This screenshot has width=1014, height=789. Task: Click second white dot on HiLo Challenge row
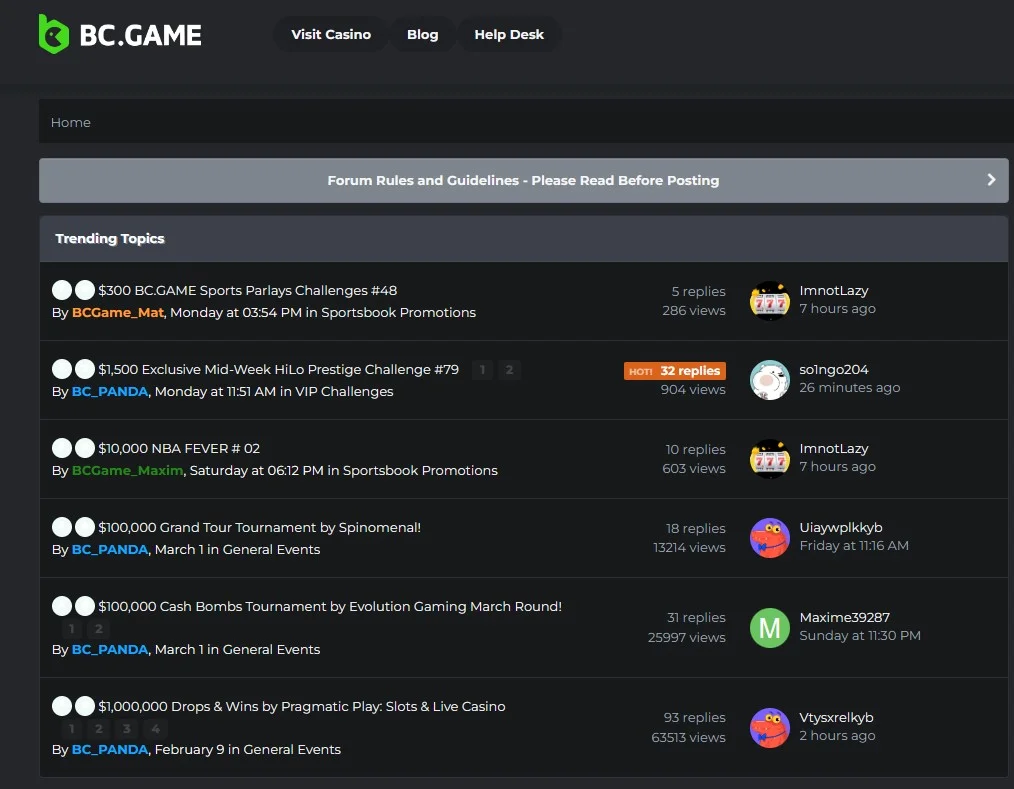click(x=85, y=369)
